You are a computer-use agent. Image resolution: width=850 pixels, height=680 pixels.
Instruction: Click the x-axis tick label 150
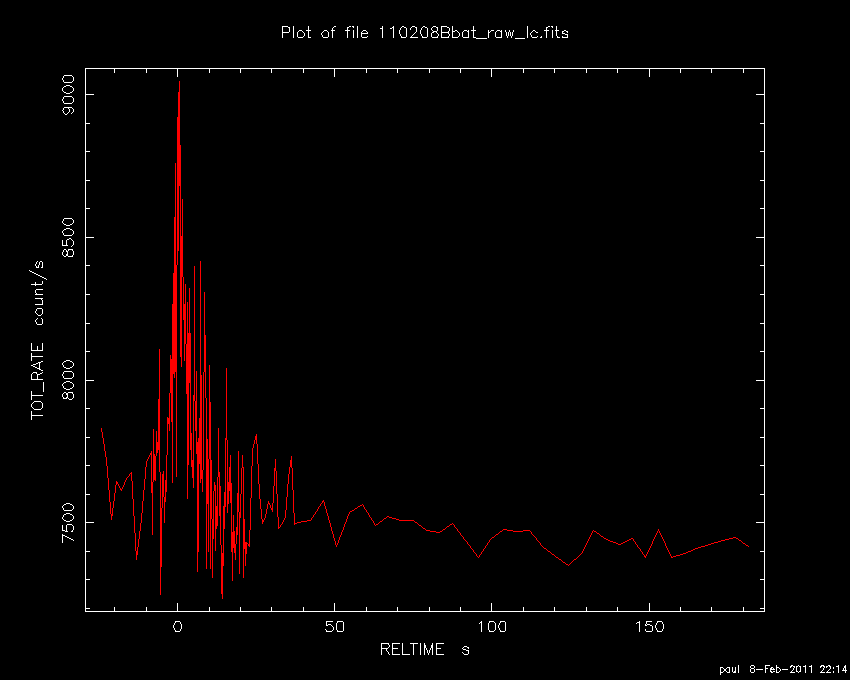click(649, 627)
